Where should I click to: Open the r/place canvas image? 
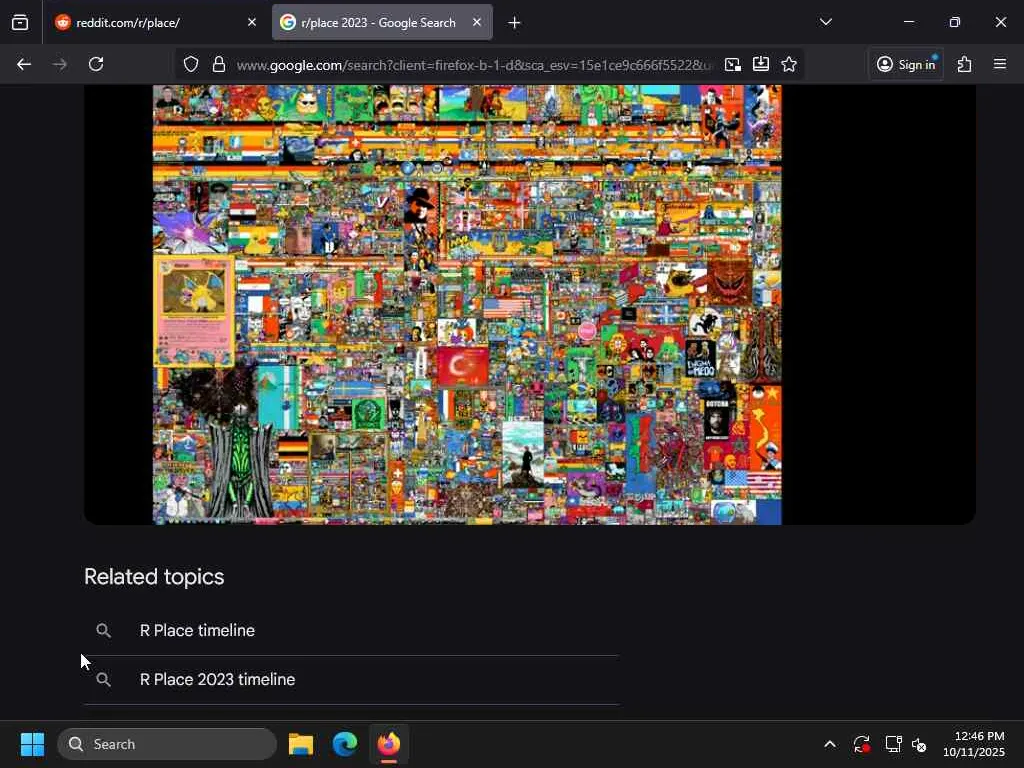pos(467,304)
